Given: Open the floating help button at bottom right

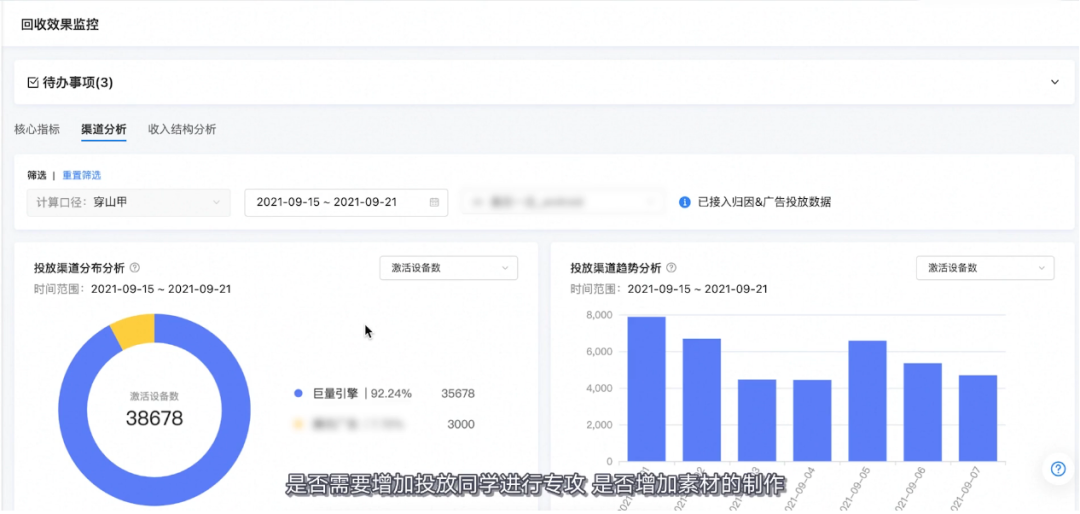Looking at the screenshot, I should [x=1059, y=469].
